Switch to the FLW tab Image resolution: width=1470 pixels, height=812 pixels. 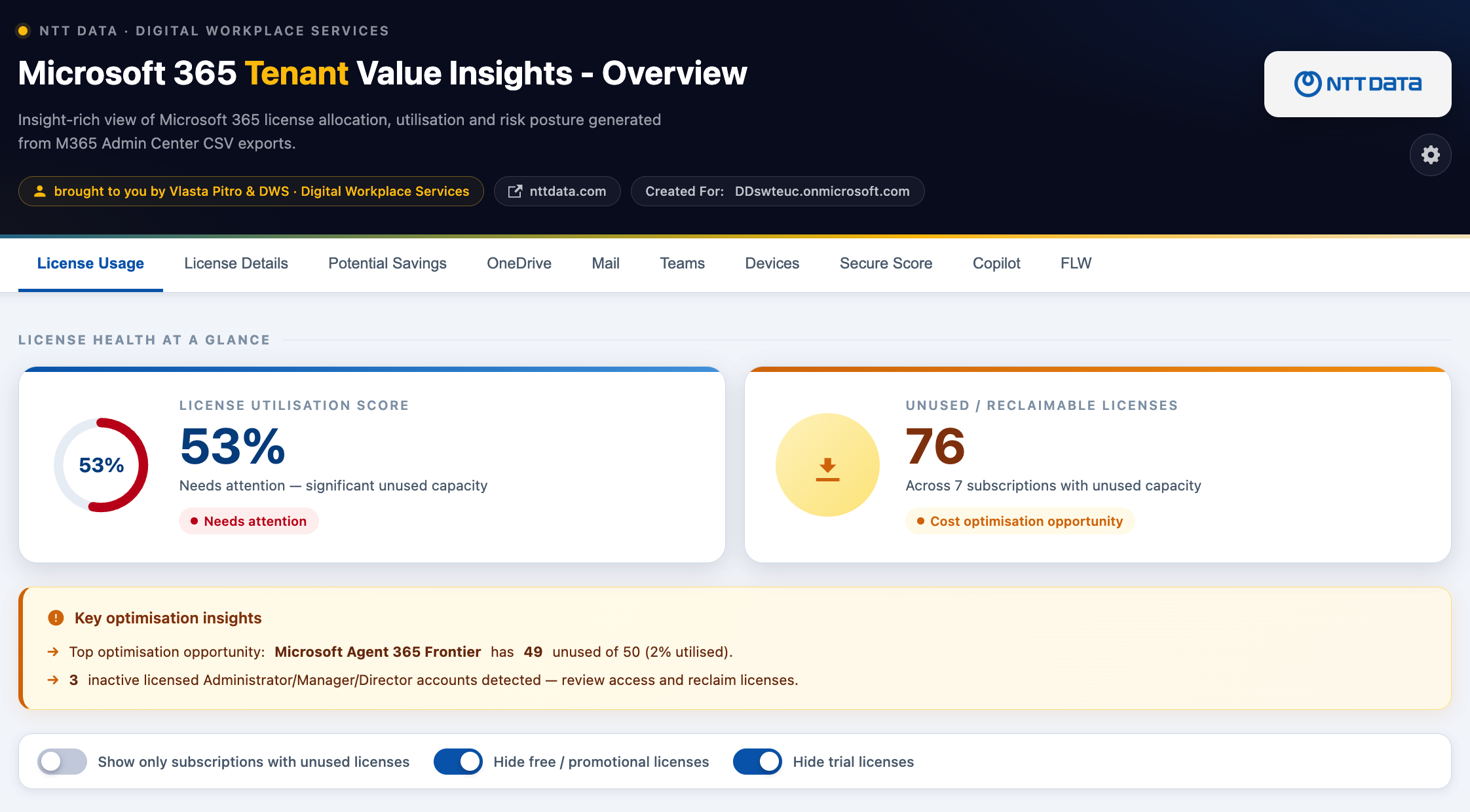1076,263
